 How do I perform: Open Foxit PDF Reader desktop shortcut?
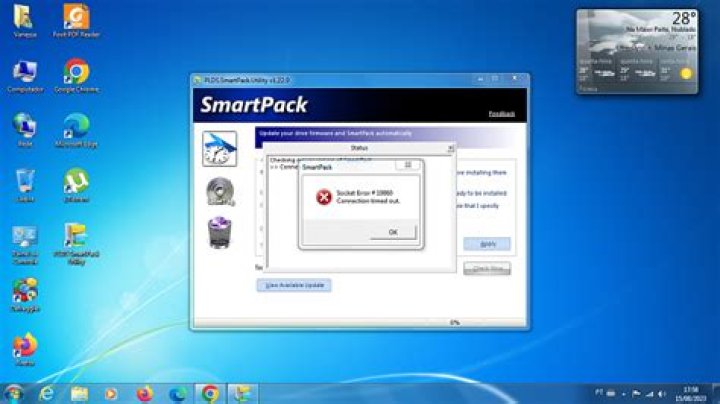coord(76,17)
